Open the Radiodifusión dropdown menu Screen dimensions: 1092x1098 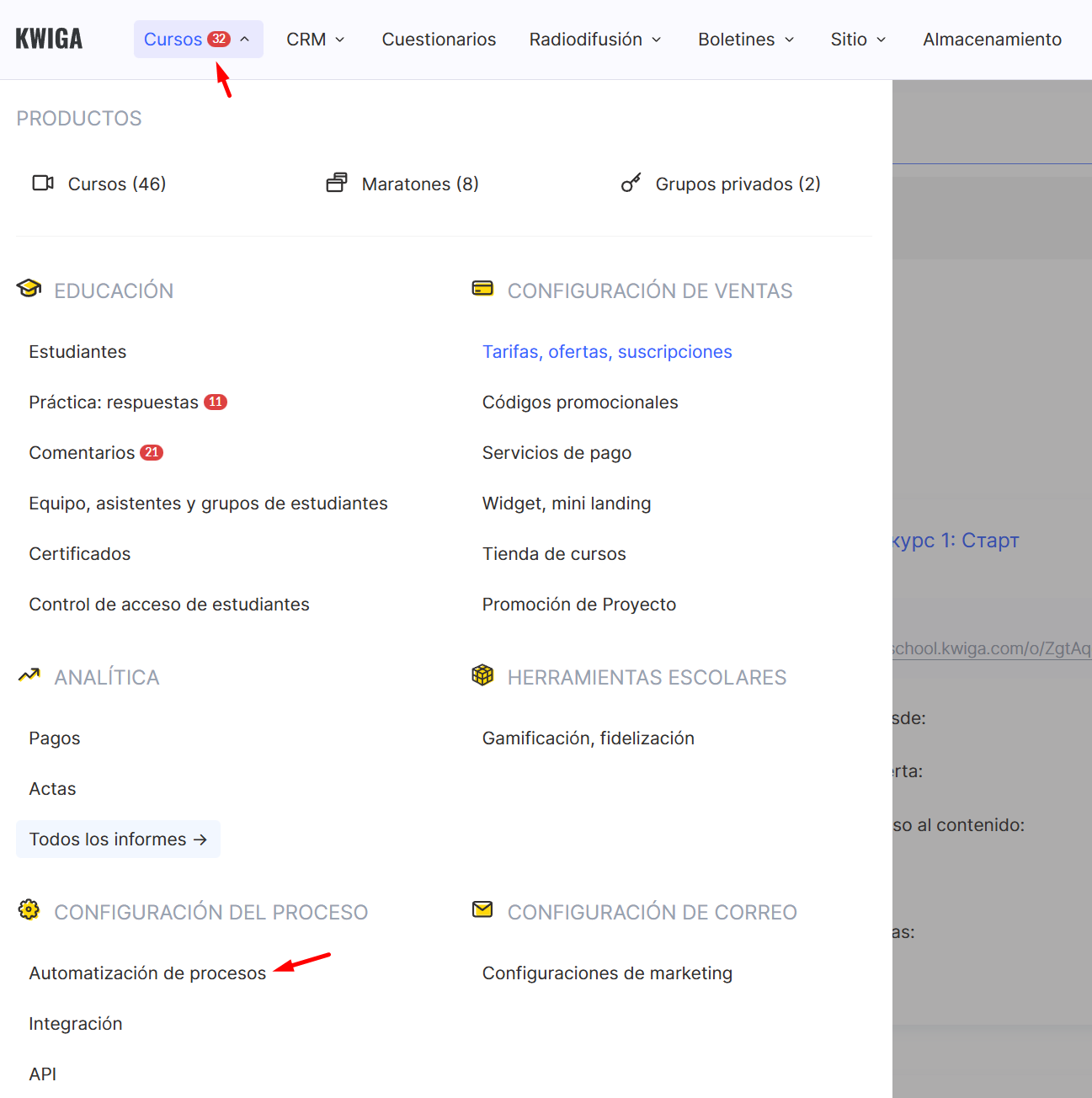(x=594, y=40)
